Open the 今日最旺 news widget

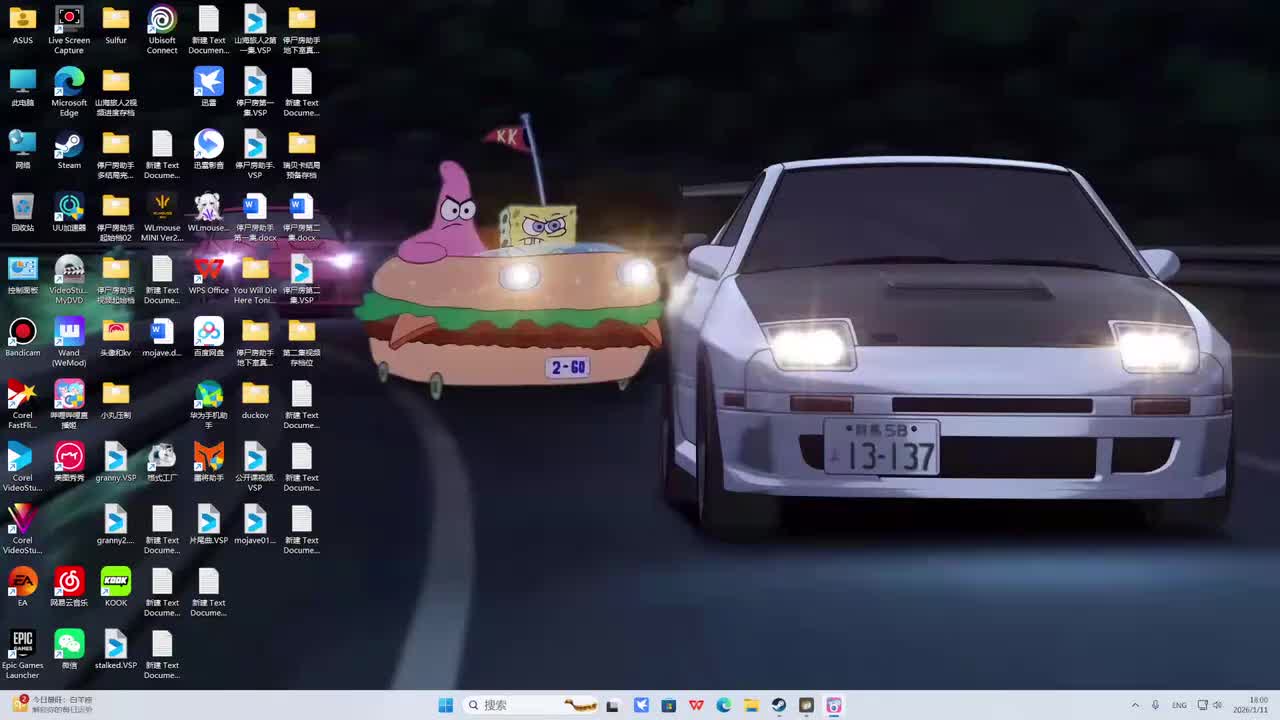point(54,705)
